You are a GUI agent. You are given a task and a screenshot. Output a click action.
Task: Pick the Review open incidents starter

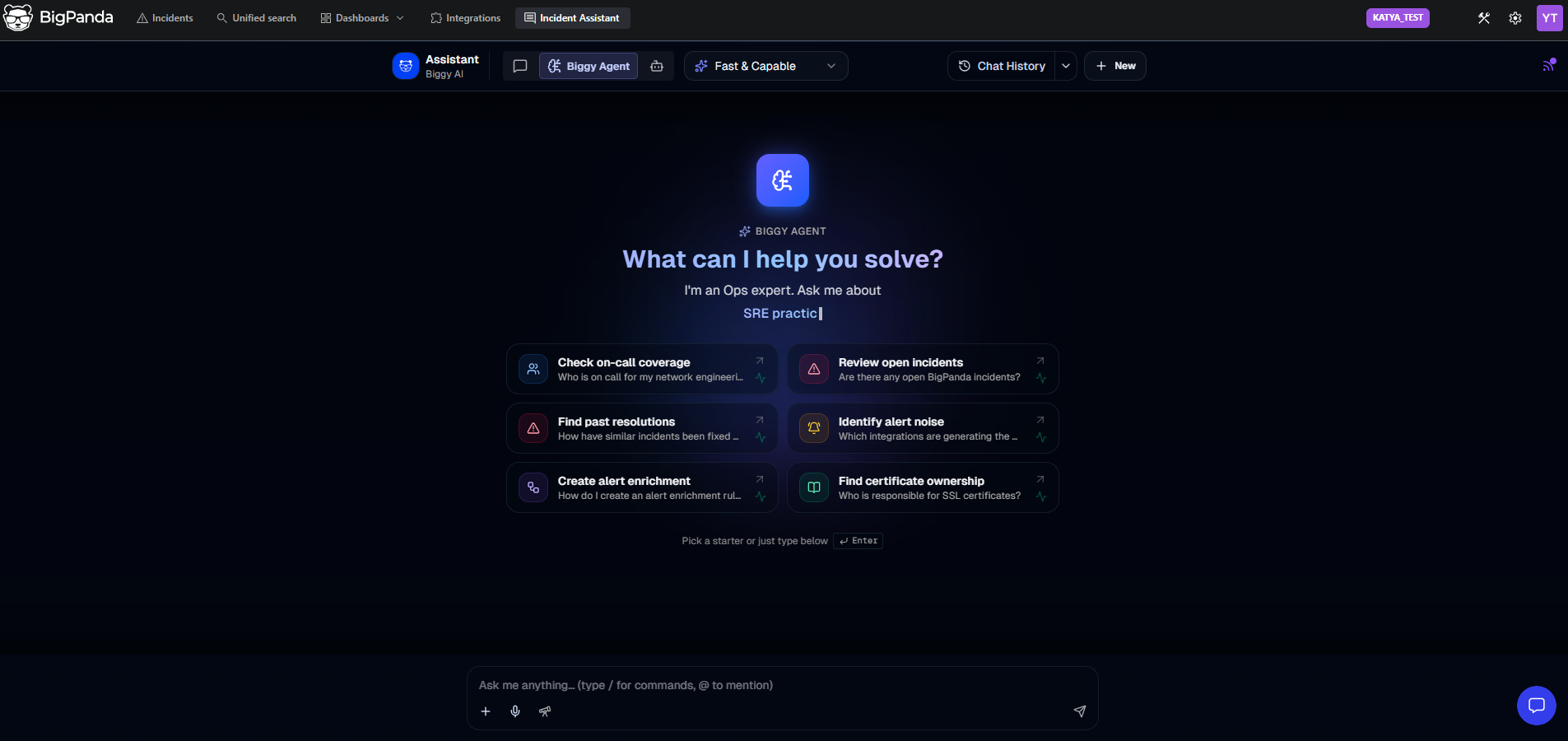(923, 369)
